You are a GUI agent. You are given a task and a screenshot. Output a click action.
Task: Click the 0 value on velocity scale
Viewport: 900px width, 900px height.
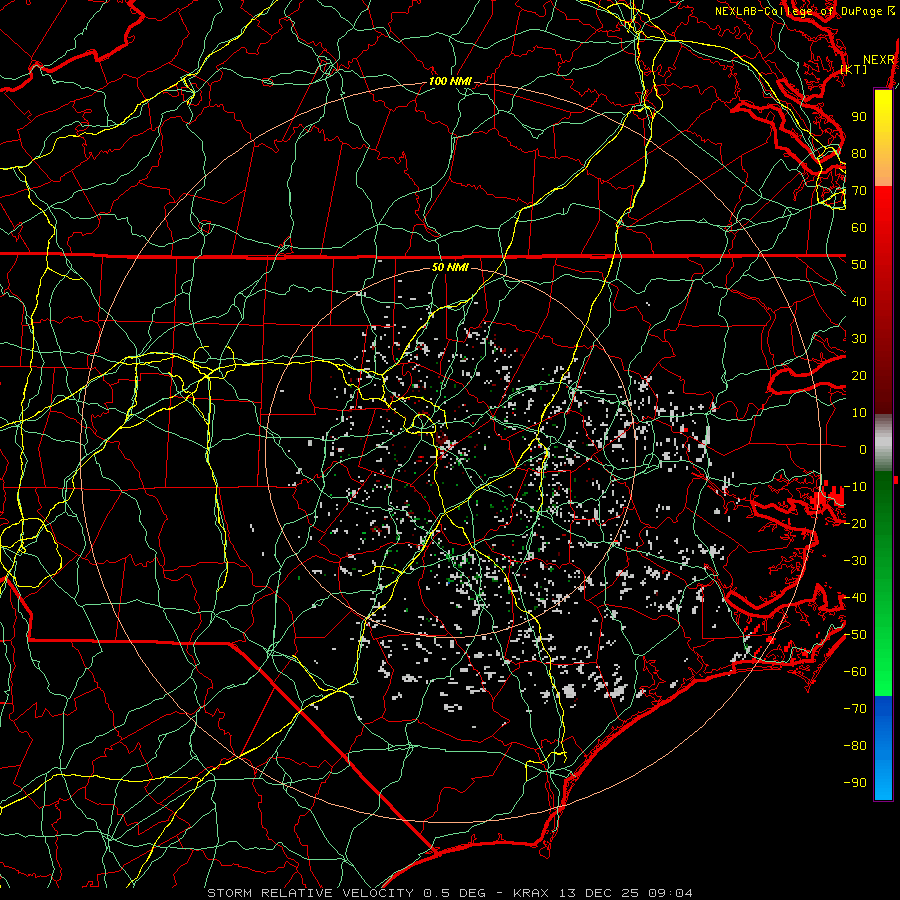click(863, 450)
